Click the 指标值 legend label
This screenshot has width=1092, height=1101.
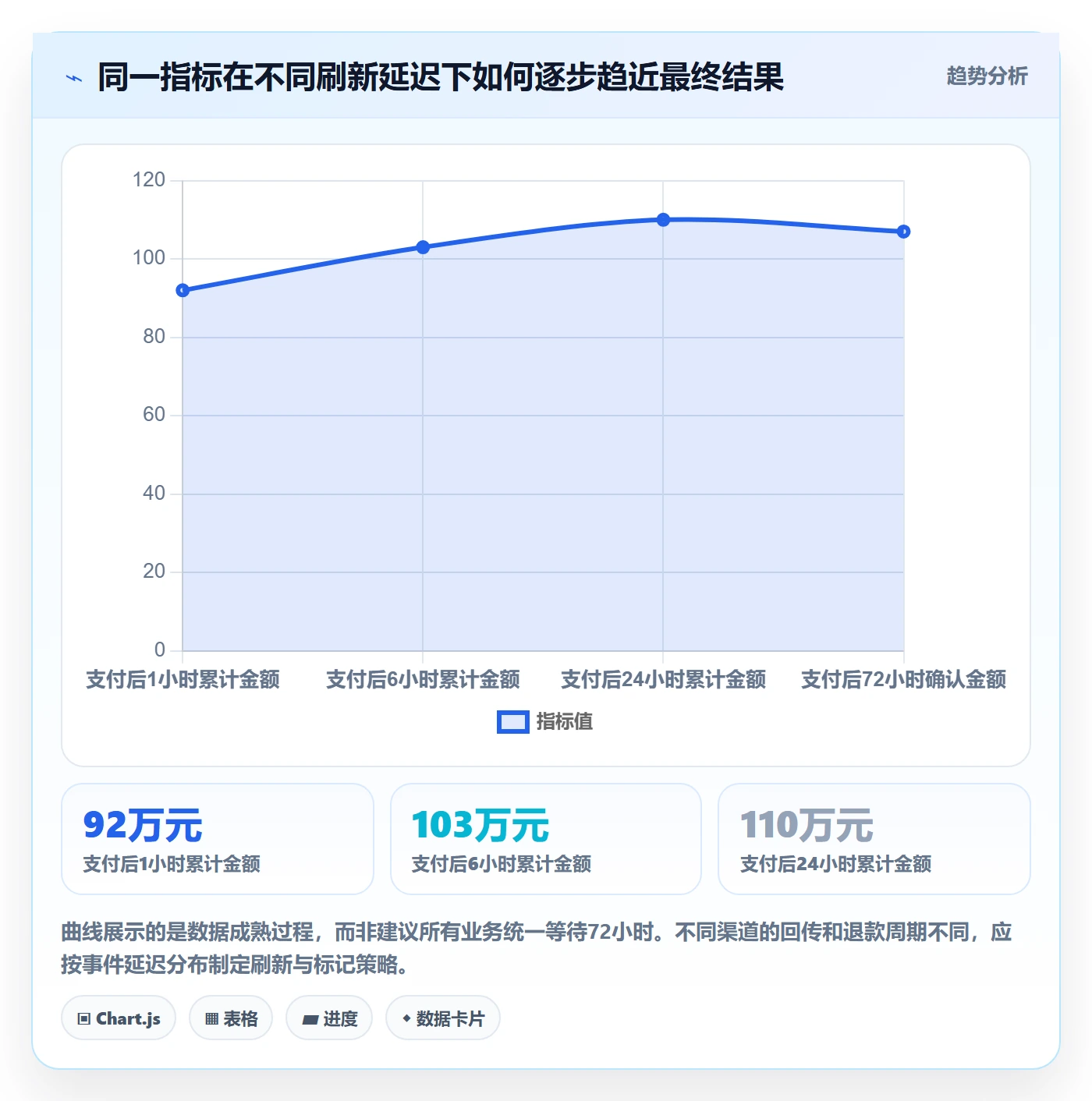[x=565, y=722]
